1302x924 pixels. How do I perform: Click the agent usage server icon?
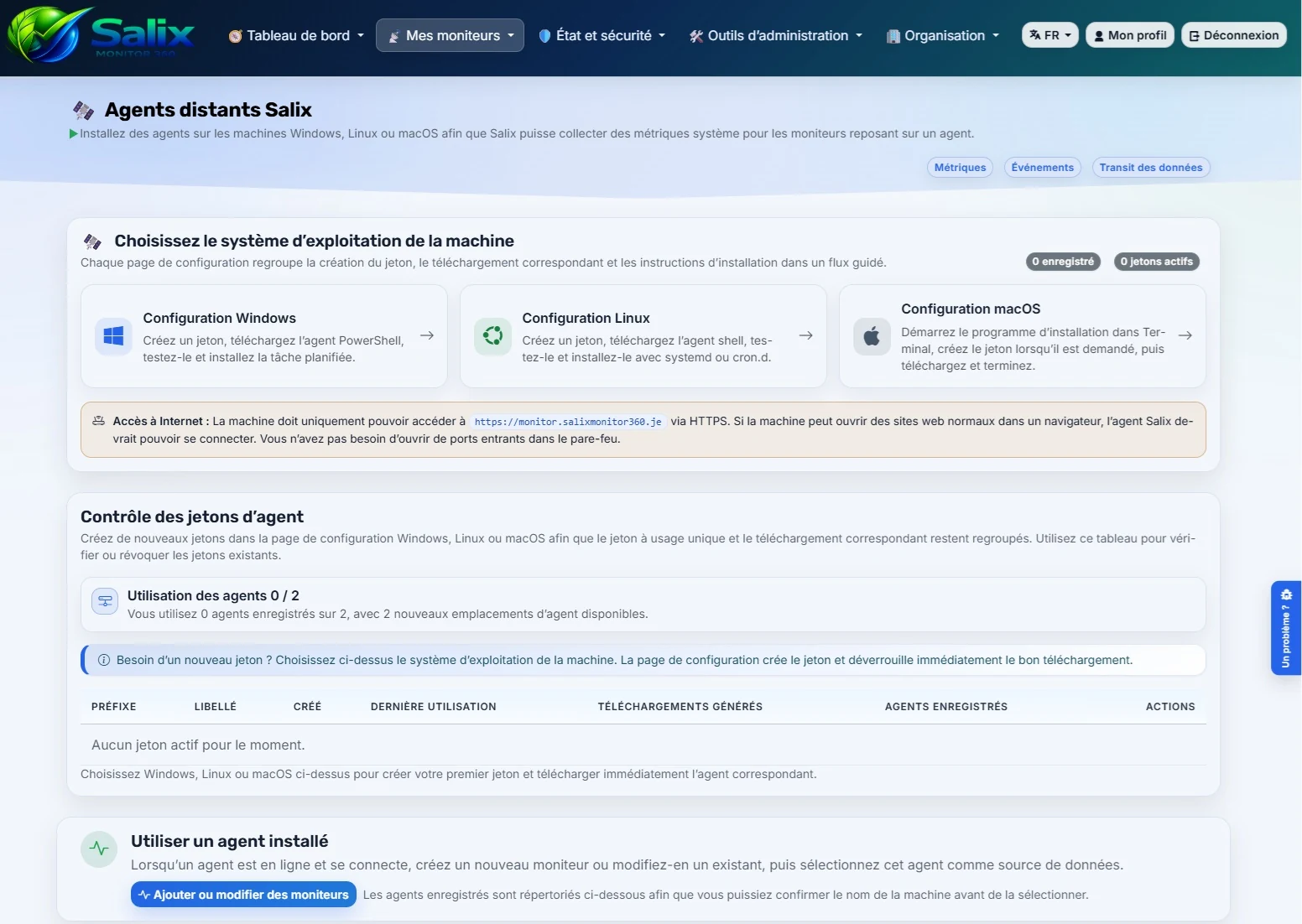(x=105, y=601)
